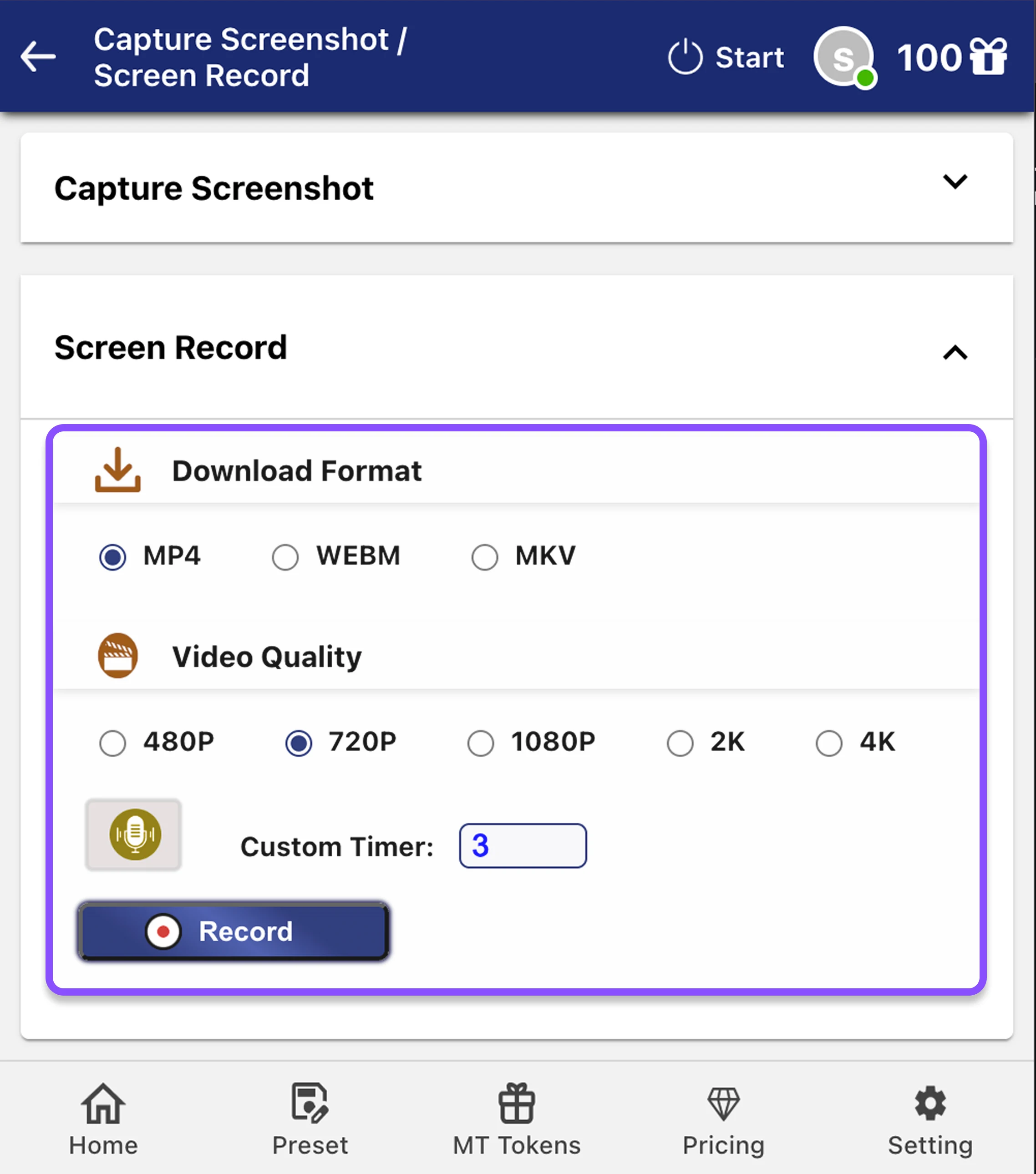Screen dimensions: 1036x1174
Task: Click the Custom Timer input field
Action: (522, 845)
